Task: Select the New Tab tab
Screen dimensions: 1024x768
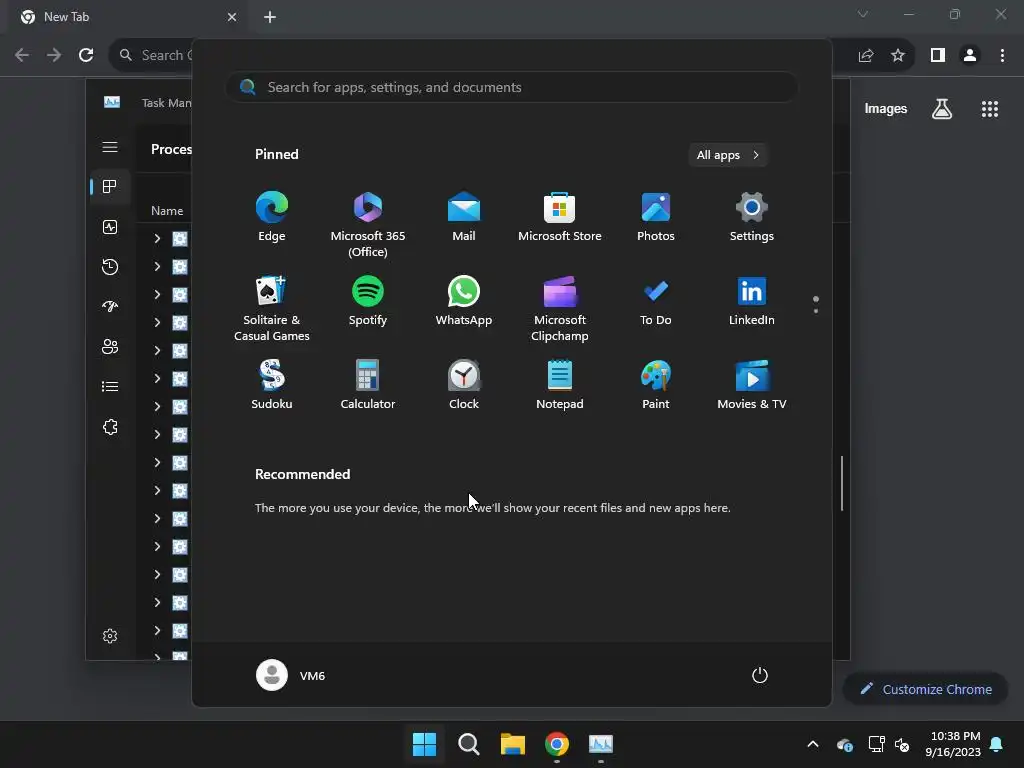Action: click(x=127, y=17)
